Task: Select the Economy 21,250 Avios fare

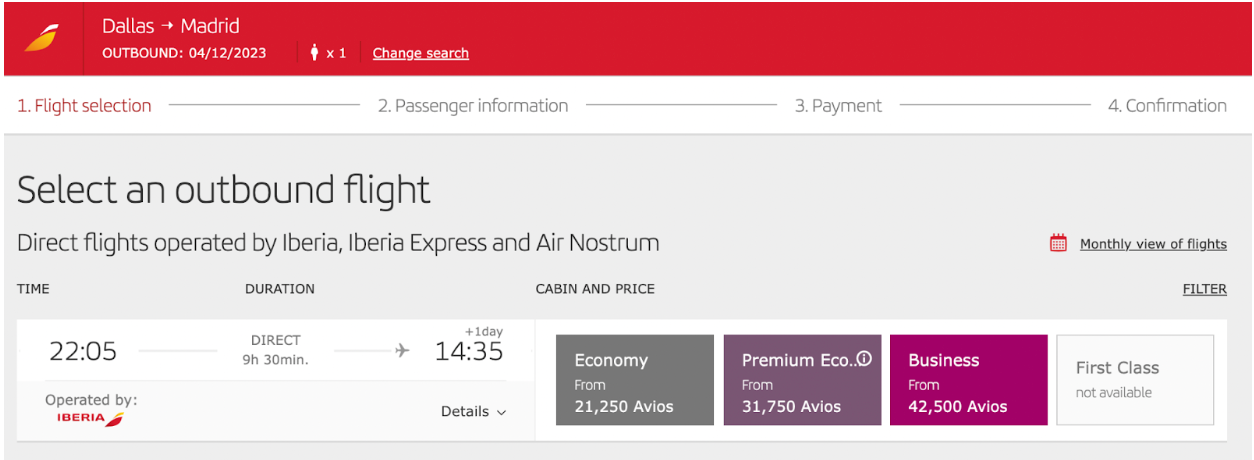Action: (635, 380)
